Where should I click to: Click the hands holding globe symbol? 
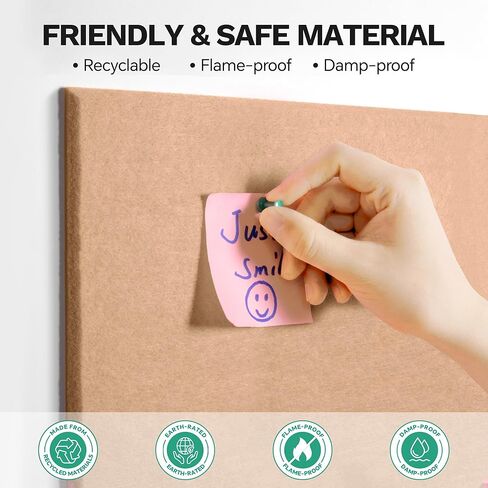pyautogui.click(x=185, y=451)
